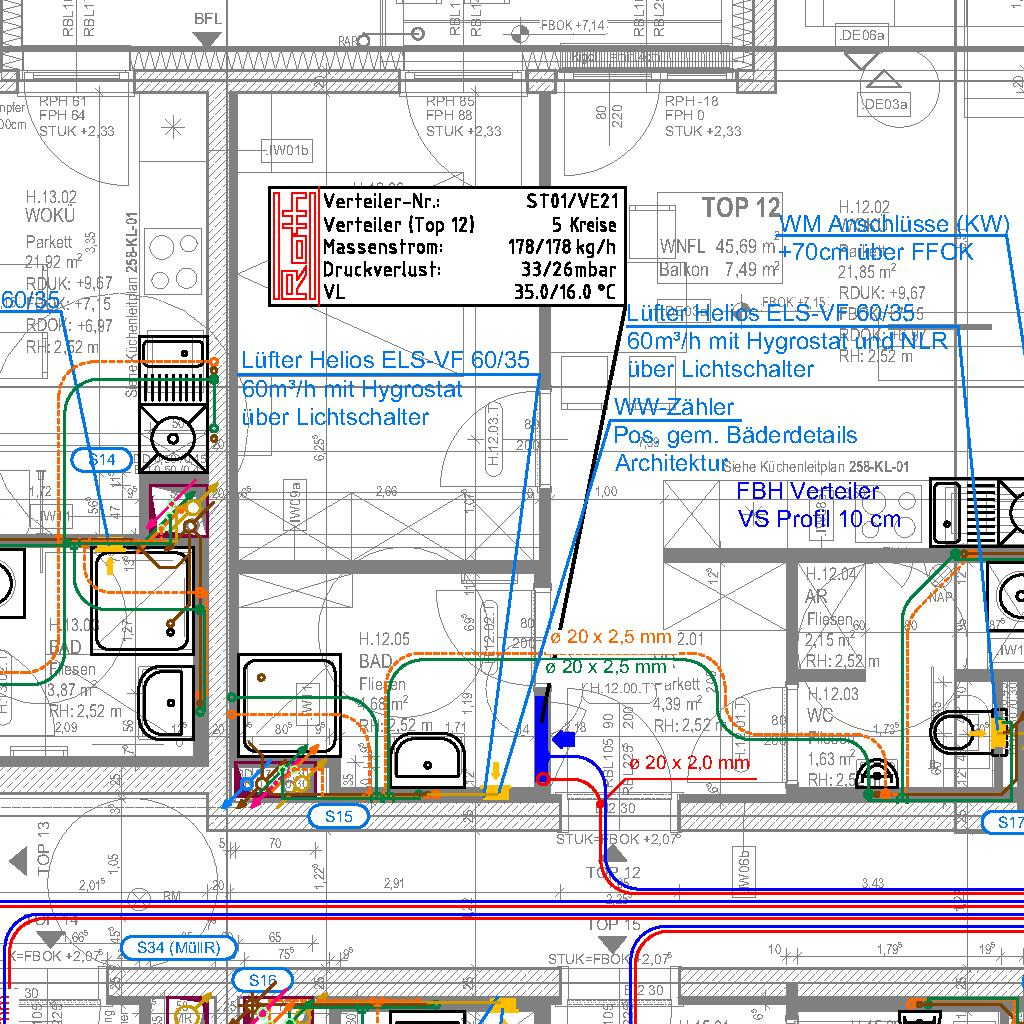Click the four-burner stove in room H.13.02

(172, 258)
